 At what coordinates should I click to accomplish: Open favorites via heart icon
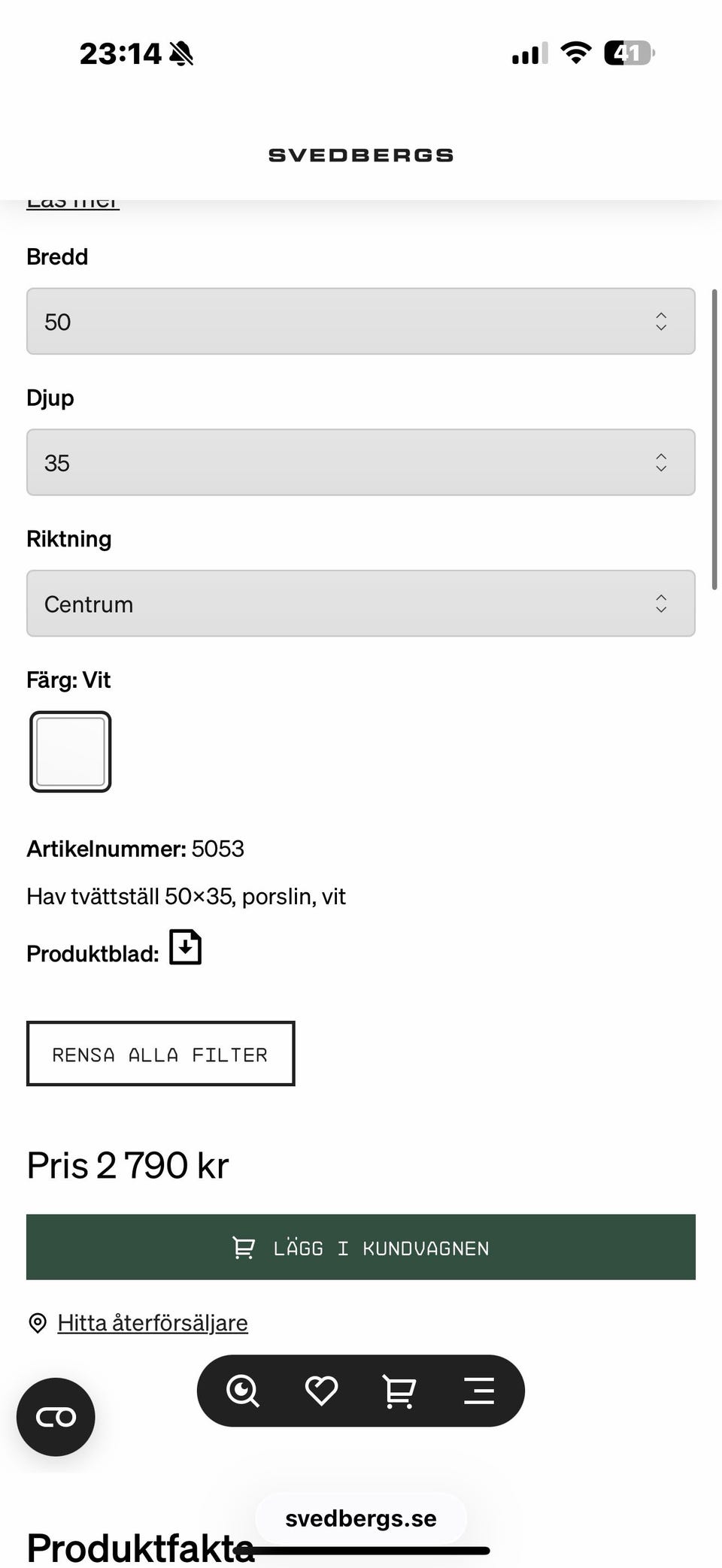pyautogui.click(x=321, y=1391)
